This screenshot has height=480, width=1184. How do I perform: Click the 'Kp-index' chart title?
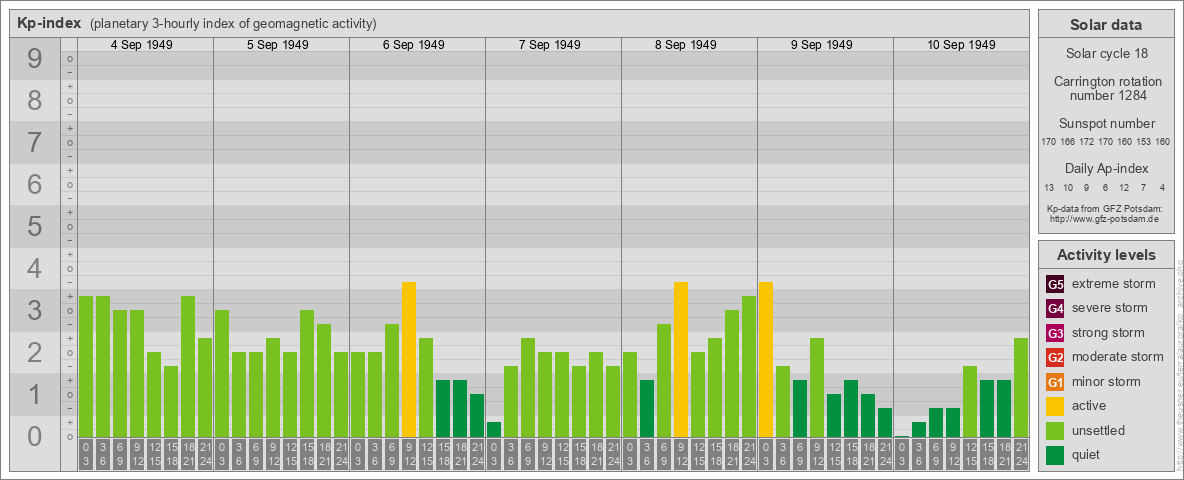coord(49,23)
